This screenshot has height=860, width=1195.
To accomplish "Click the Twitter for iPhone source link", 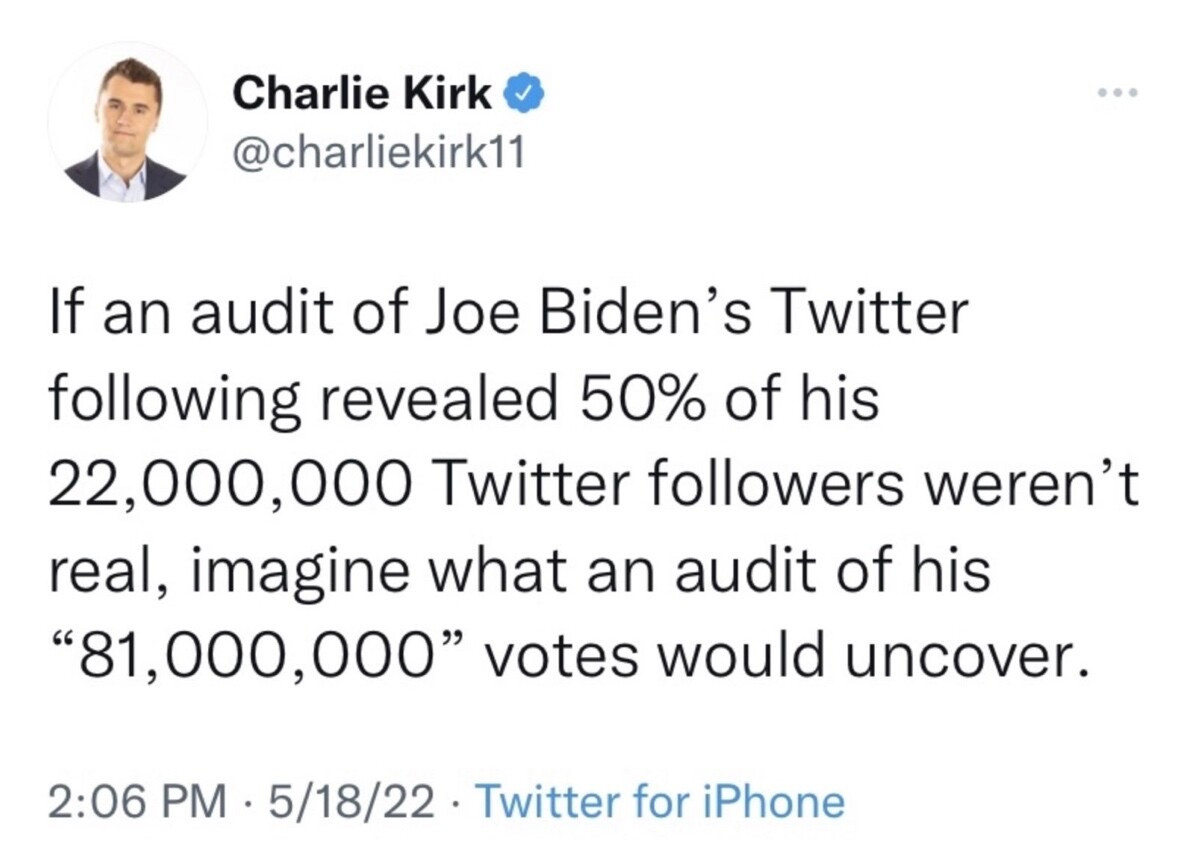I will [x=659, y=801].
